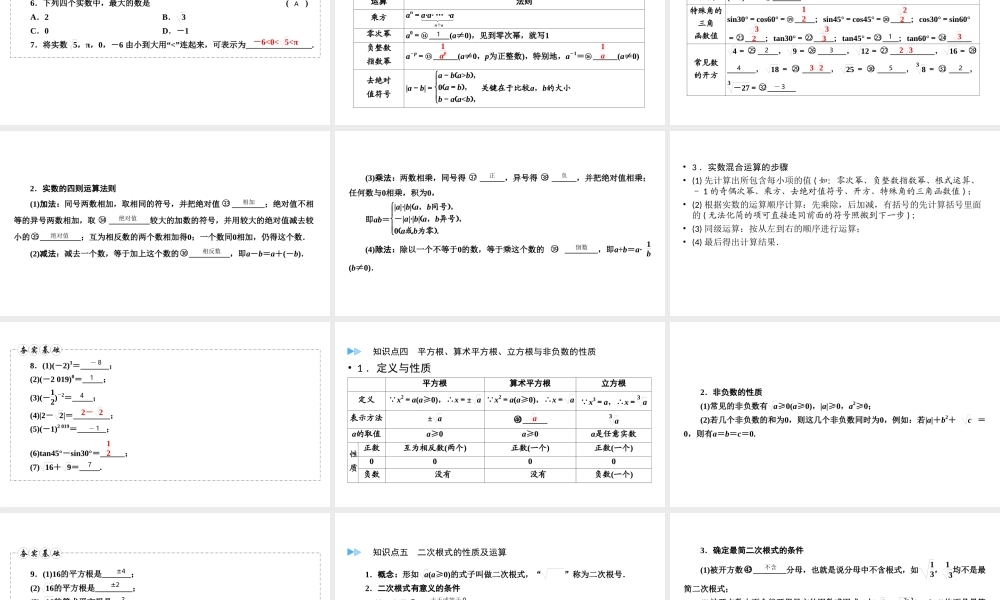
Task: Click option C. 0 in question 6
Action: (40, 31)
